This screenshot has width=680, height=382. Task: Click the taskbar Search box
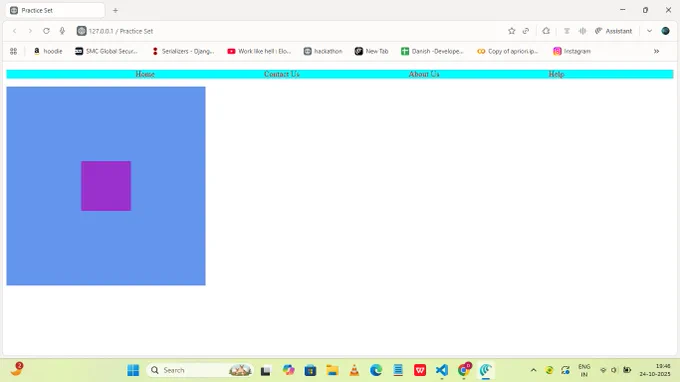coord(199,370)
